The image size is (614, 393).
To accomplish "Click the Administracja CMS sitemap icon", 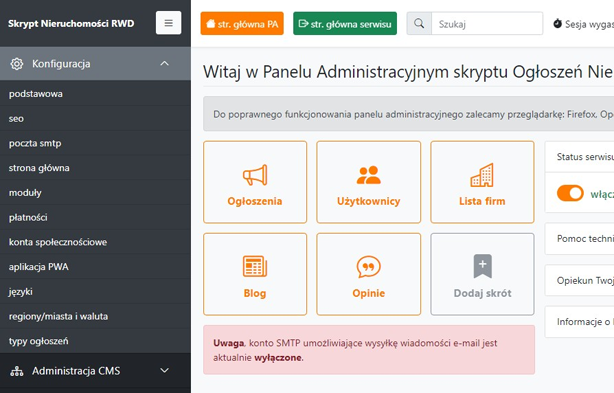I will click(16, 371).
